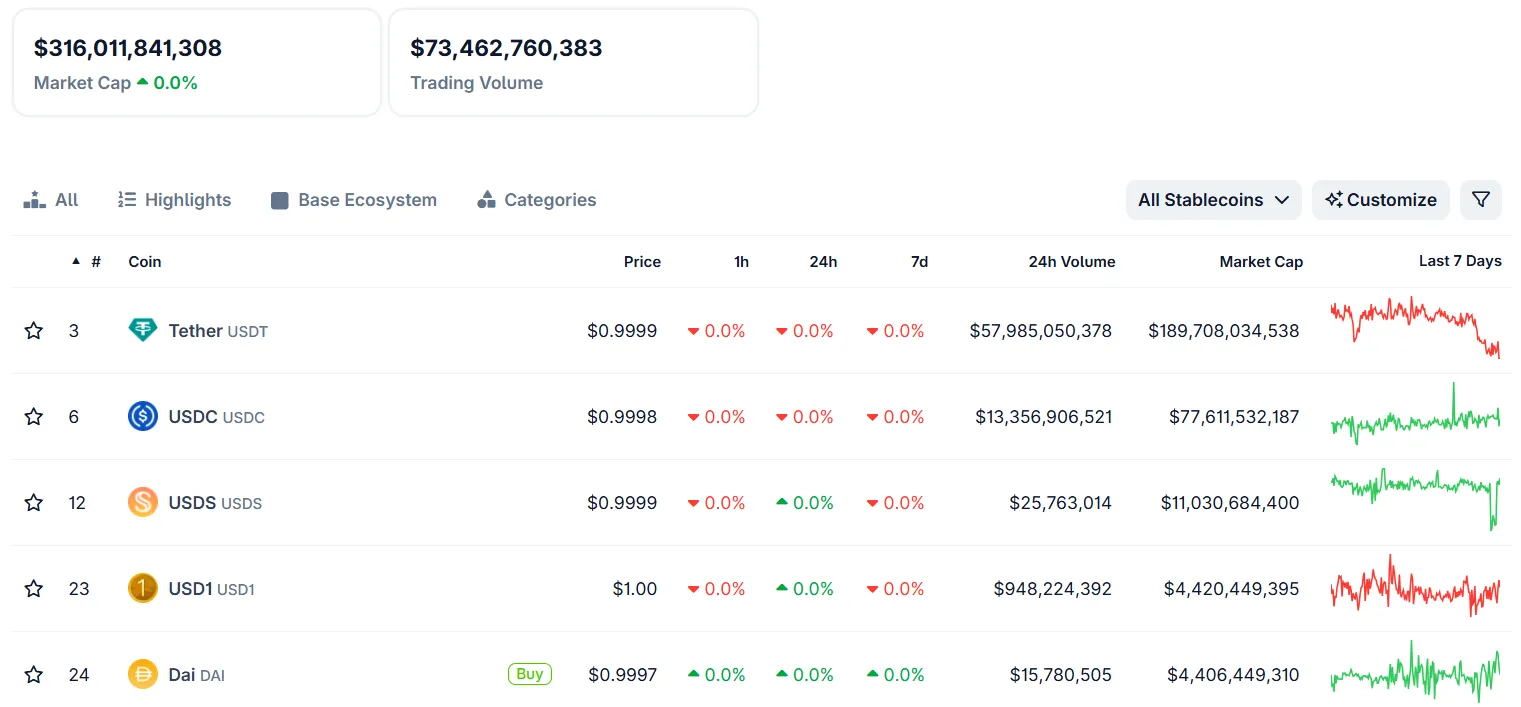Open the Tether 7-day sparkline chart
The height and width of the screenshot is (707, 1521).
click(1415, 327)
